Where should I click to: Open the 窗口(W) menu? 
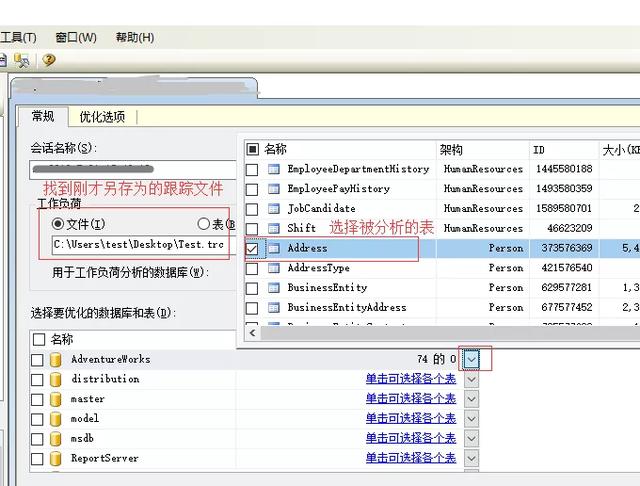click(76, 38)
